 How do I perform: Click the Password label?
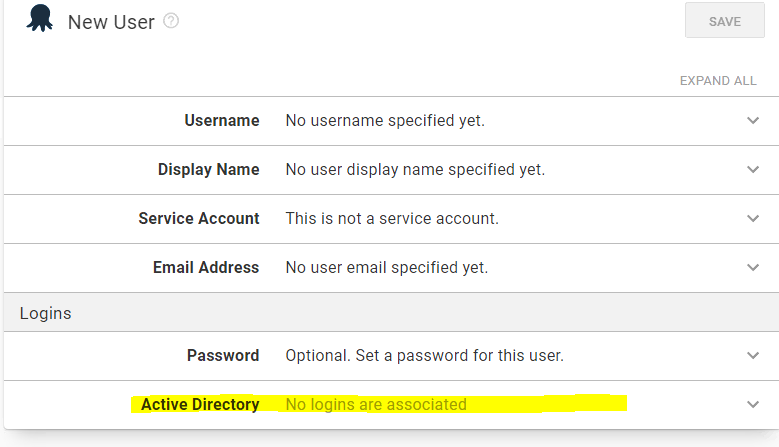click(x=223, y=356)
